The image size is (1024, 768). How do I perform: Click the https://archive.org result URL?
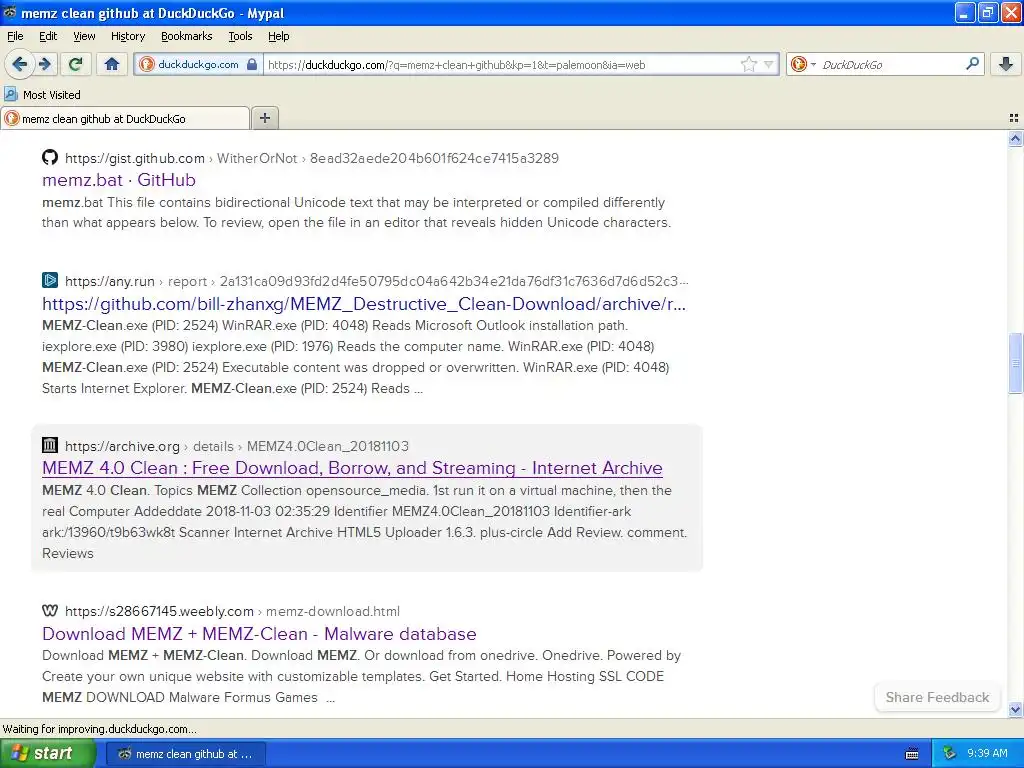[x=122, y=446]
